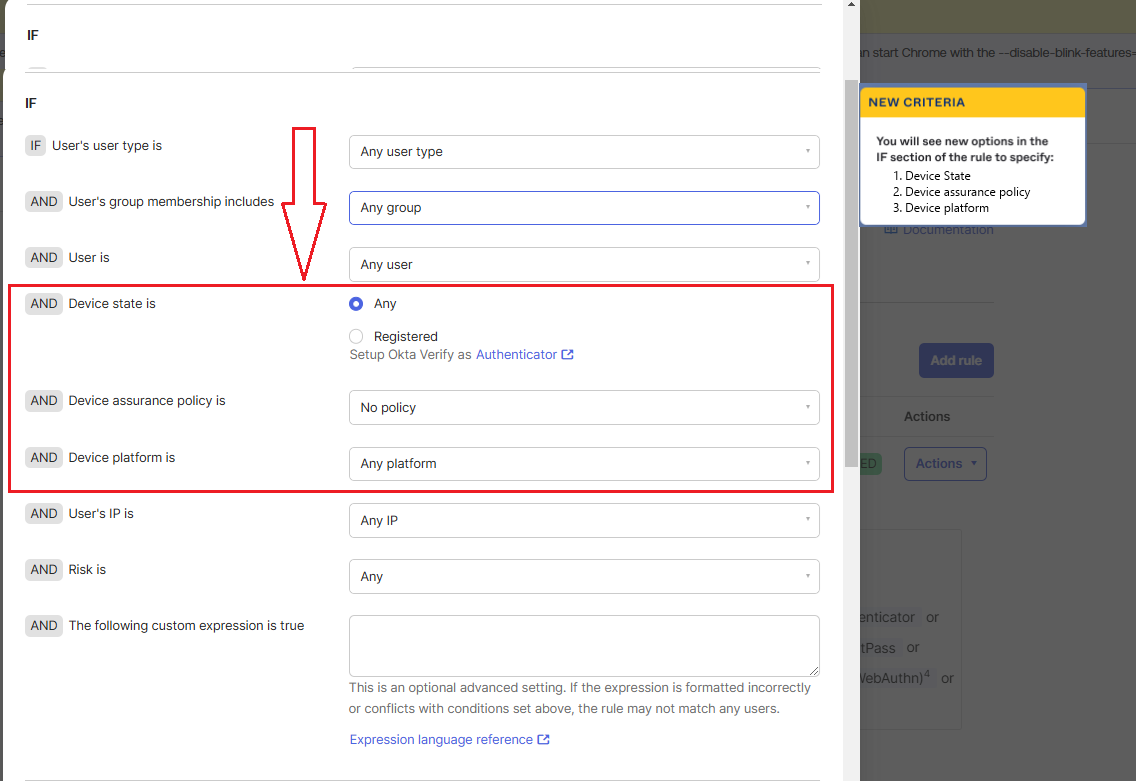Select the 'Registered' device state option
Screen dimensions: 1136x781
coord(356,337)
